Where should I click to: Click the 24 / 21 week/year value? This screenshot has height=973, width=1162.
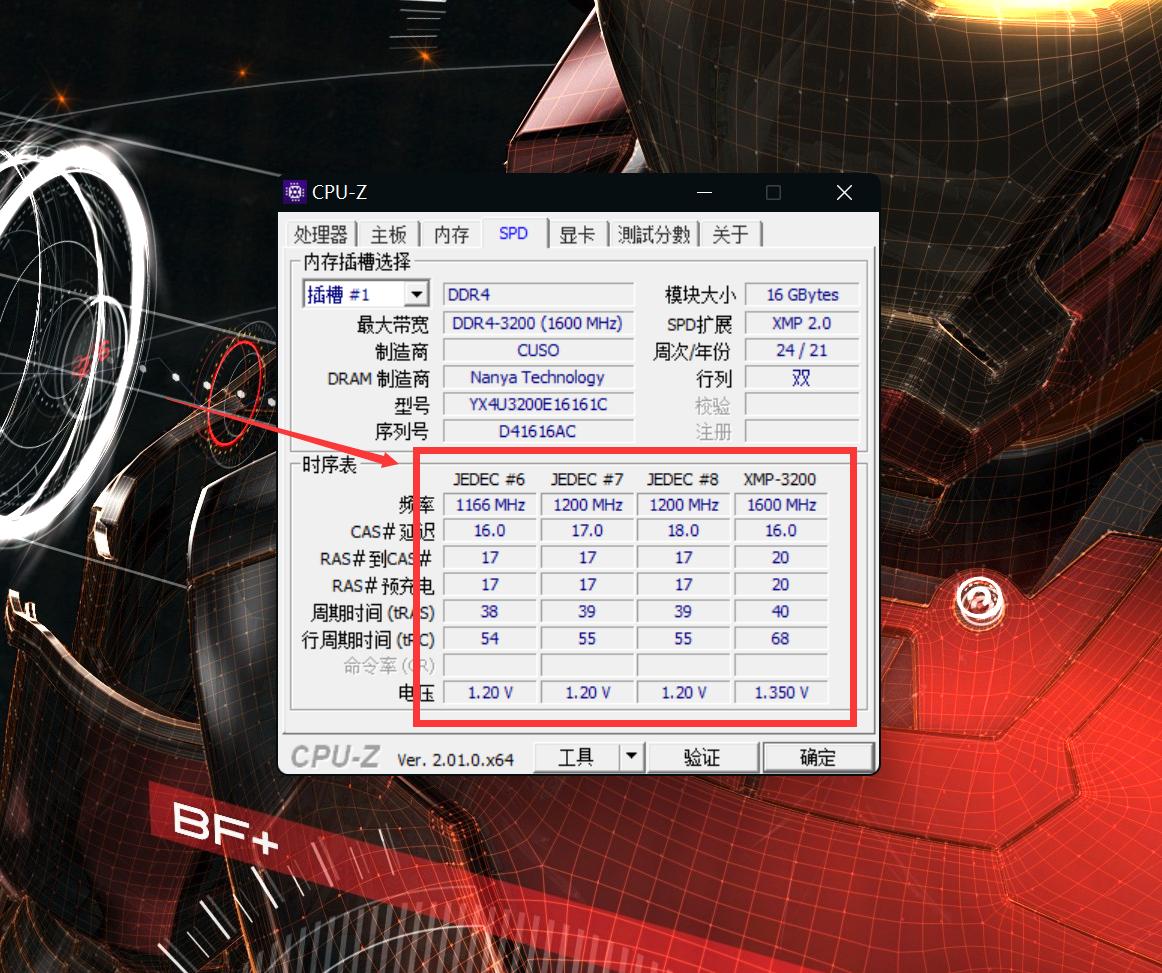[802, 350]
